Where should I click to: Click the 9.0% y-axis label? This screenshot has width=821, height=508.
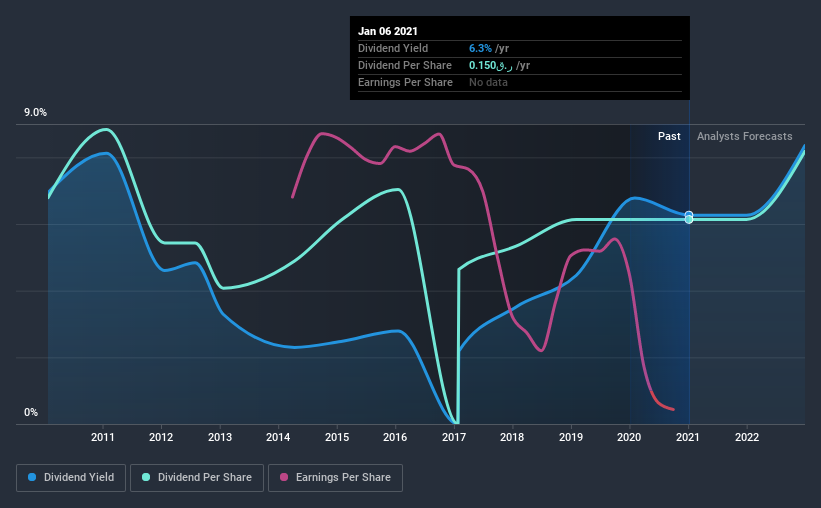pos(35,113)
